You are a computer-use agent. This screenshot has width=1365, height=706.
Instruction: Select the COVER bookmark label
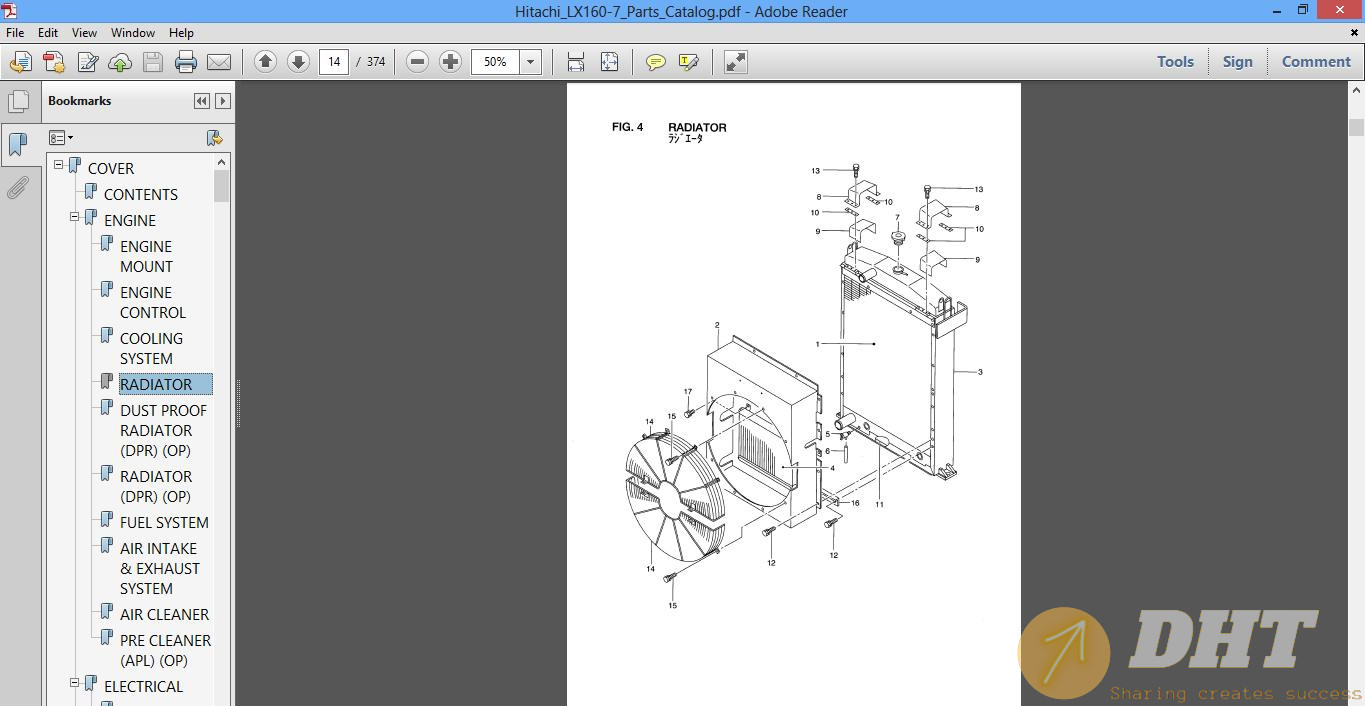pyautogui.click(x=110, y=168)
